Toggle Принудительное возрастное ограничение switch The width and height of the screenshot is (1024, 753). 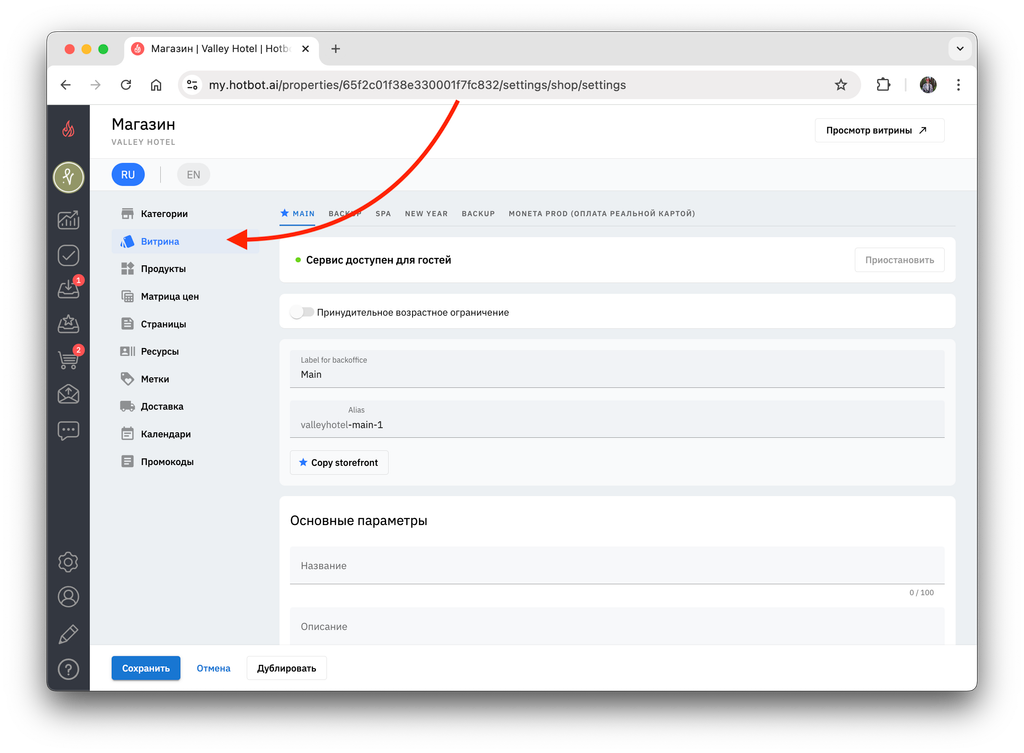302,312
